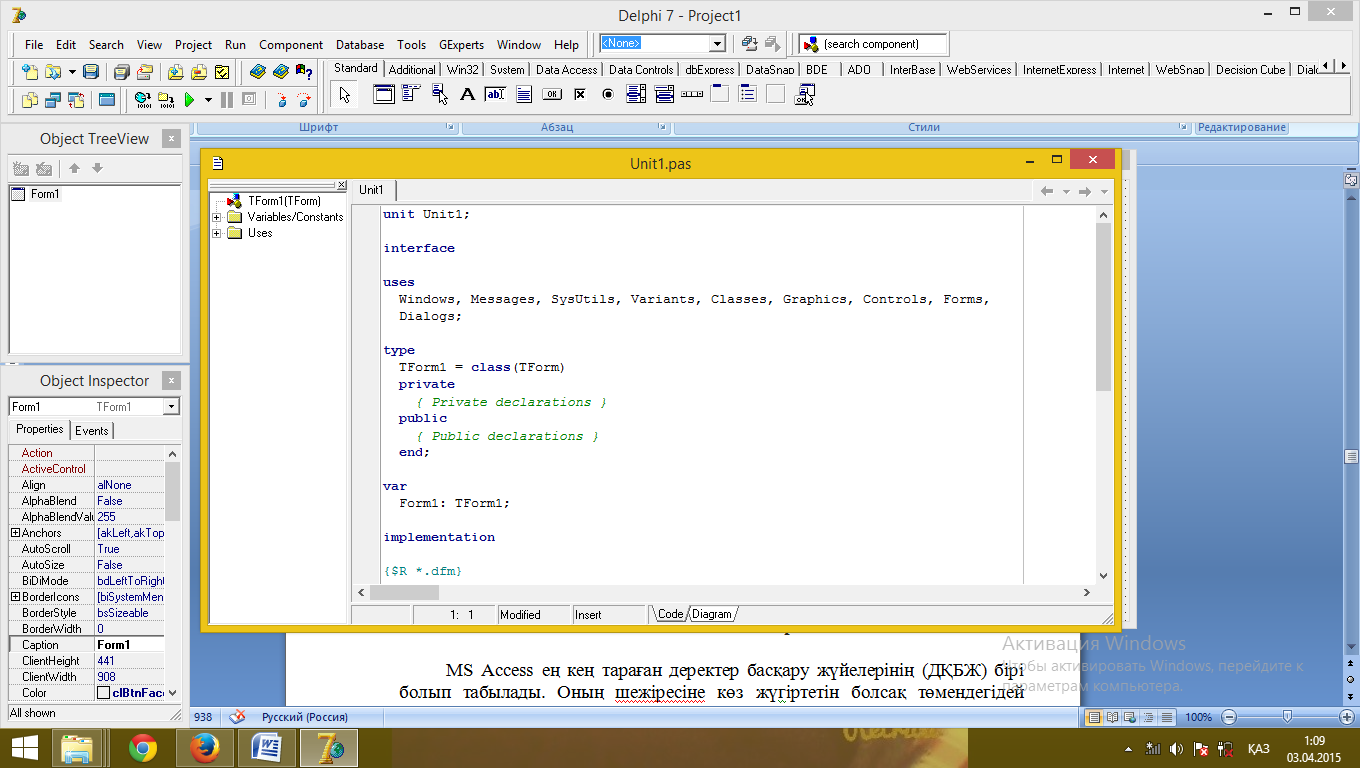Click the Add File to Project icon
The image size is (1360, 768).
tap(175, 72)
